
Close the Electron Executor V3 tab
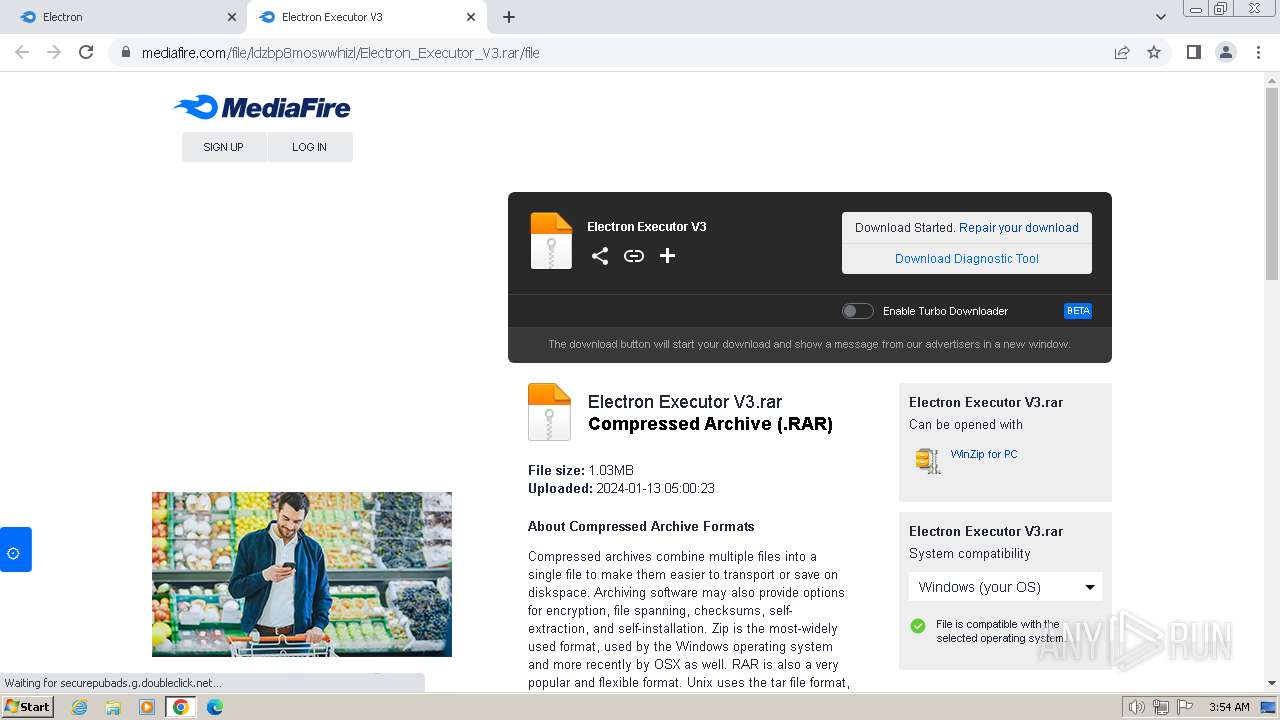(471, 17)
